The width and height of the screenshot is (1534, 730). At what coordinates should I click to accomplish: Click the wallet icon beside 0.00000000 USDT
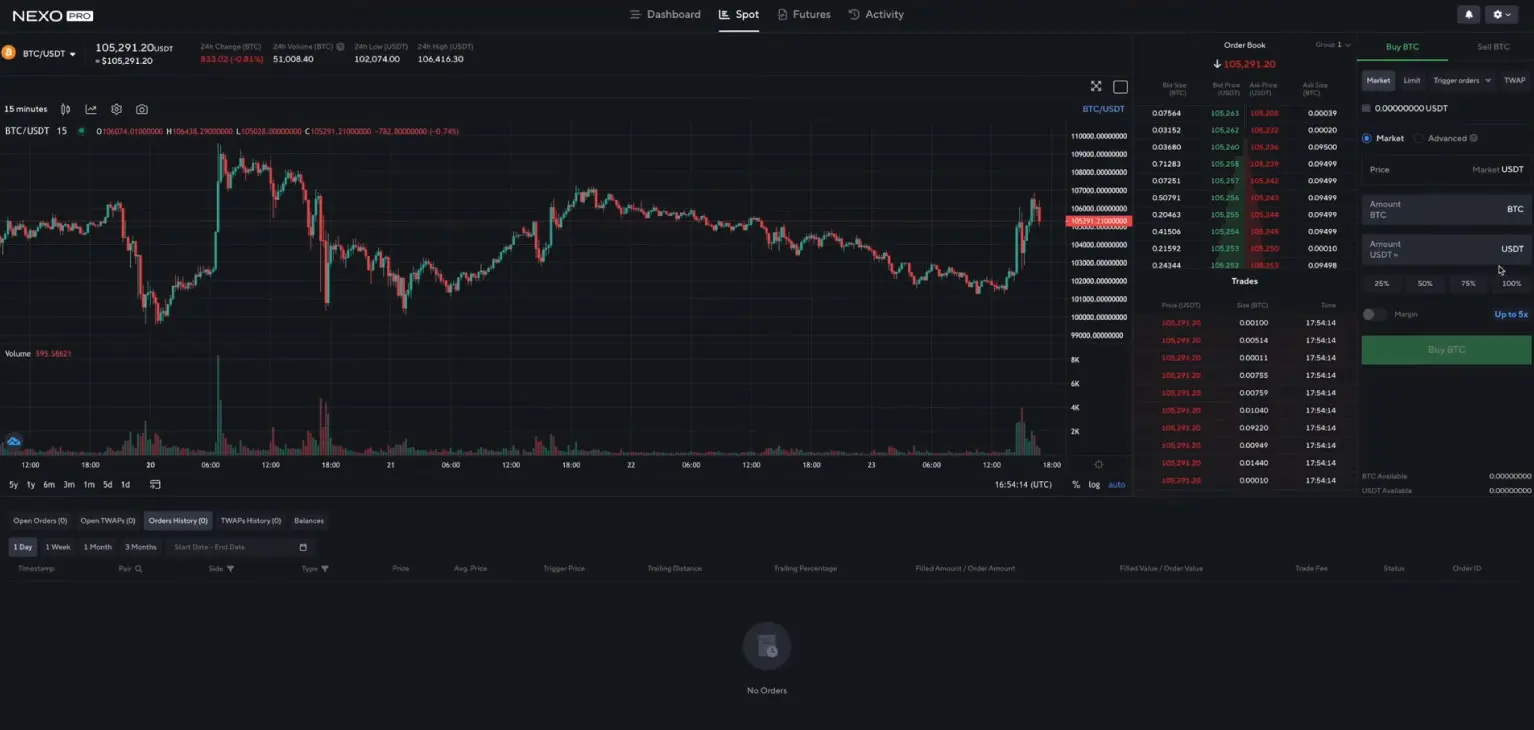tap(1367, 108)
